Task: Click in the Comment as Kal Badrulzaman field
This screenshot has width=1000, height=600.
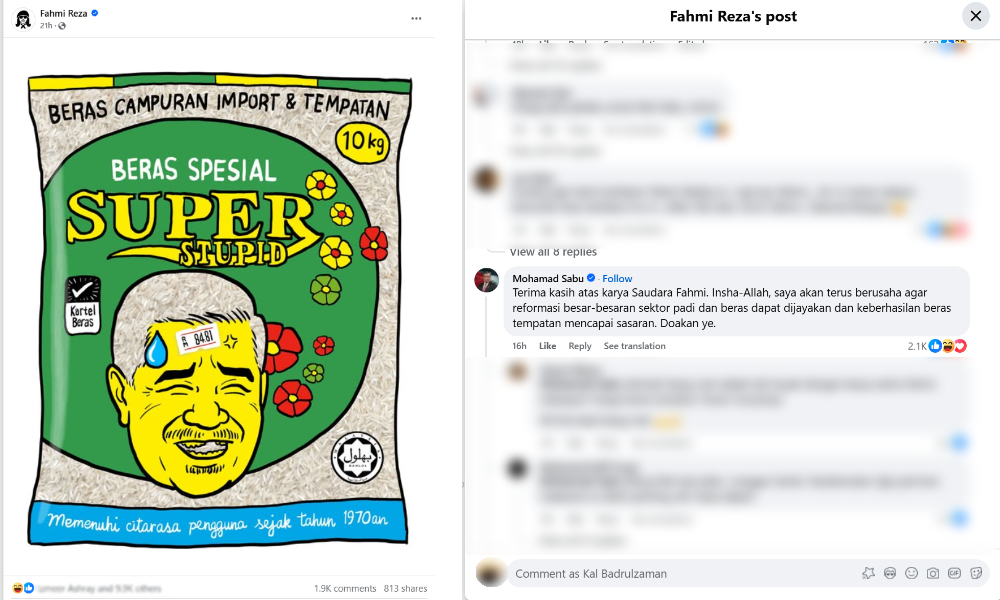Action: pos(682,573)
